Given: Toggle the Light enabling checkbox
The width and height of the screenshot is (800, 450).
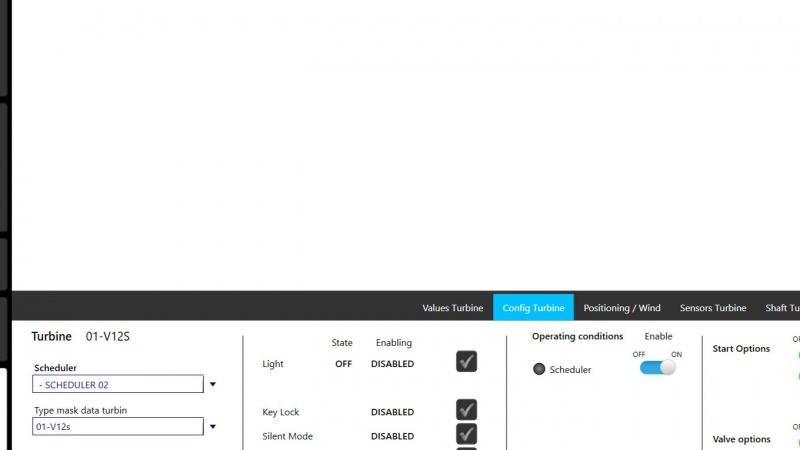Looking at the screenshot, I should pyautogui.click(x=466, y=362).
